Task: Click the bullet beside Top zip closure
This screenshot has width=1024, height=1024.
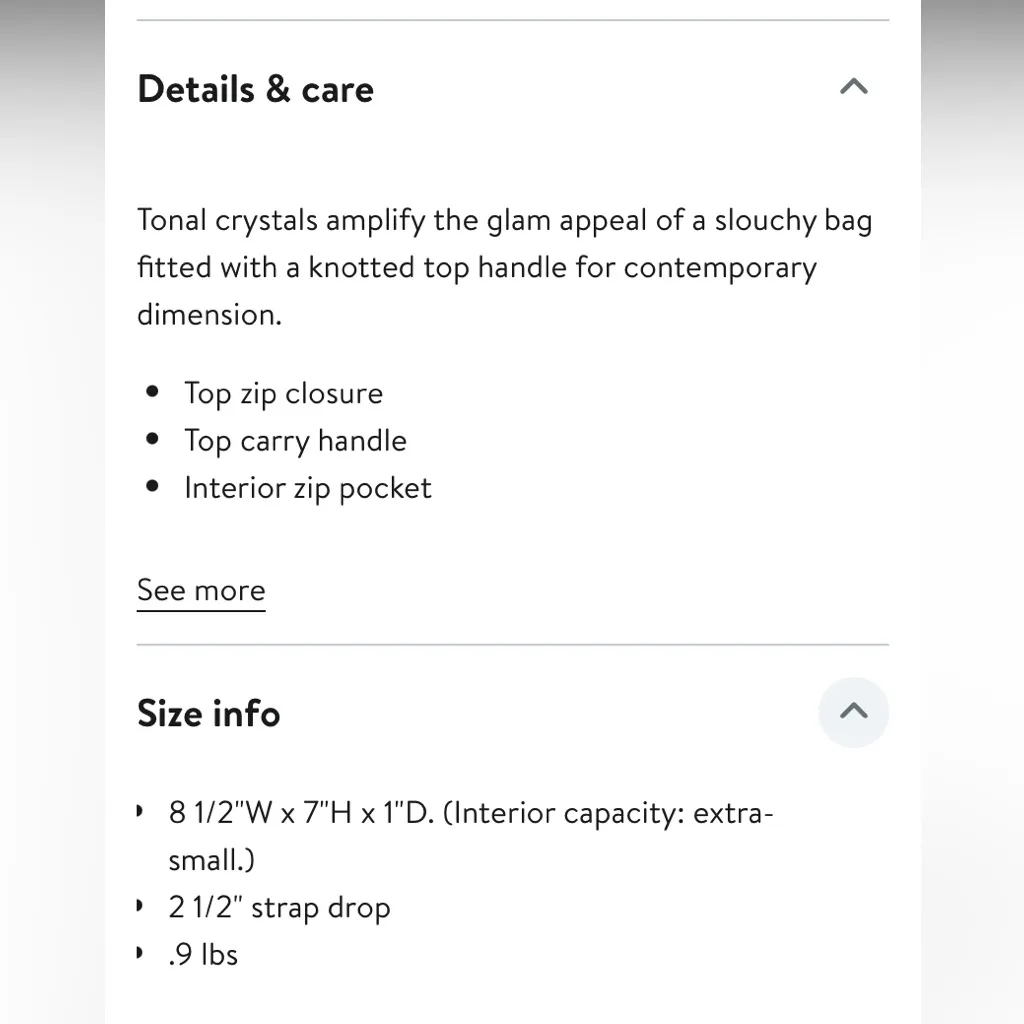Action: 152,392
